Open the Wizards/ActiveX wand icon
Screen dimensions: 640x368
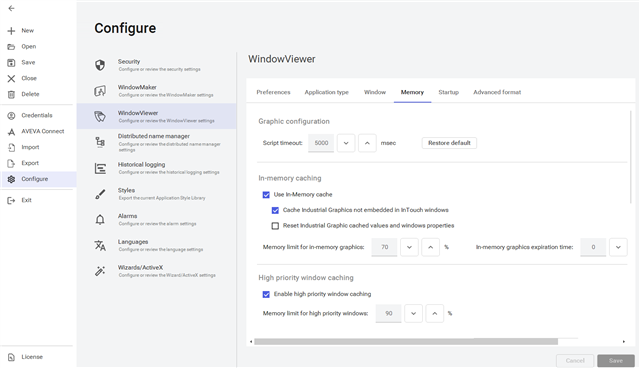[100, 271]
